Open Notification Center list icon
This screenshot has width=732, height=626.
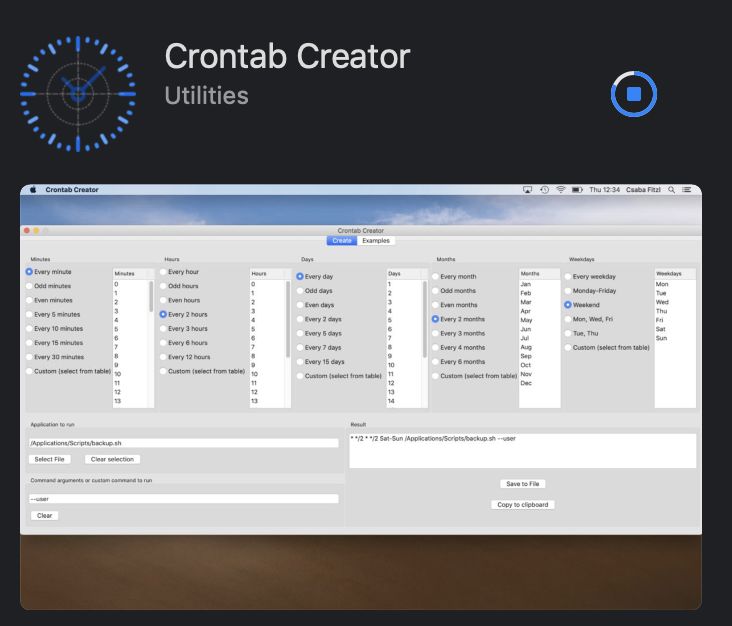[687, 190]
